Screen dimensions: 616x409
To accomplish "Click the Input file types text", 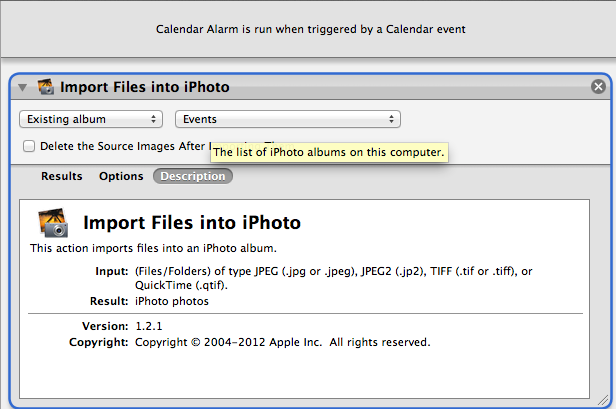I will 314,278.
